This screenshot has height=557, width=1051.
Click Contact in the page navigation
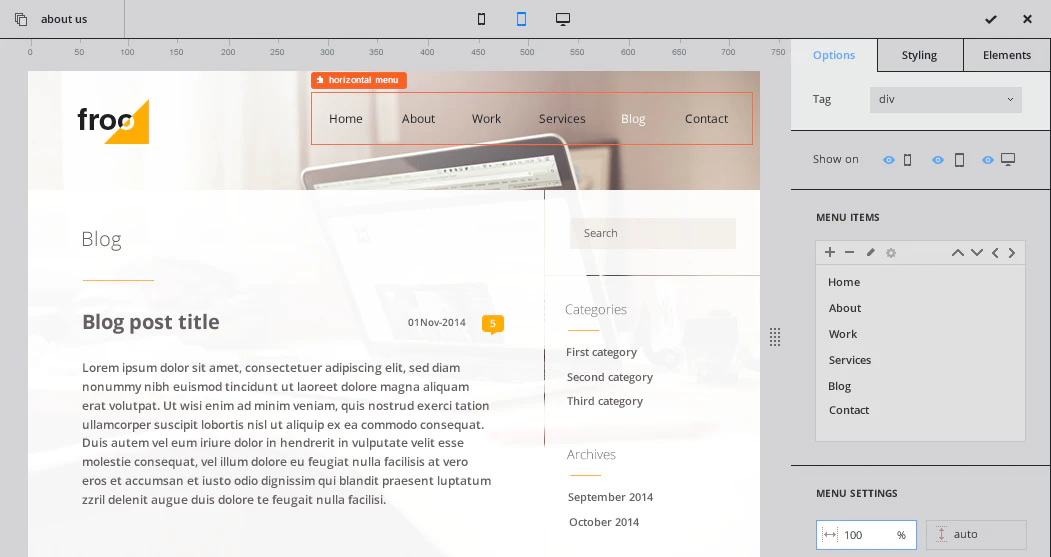click(x=706, y=119)
